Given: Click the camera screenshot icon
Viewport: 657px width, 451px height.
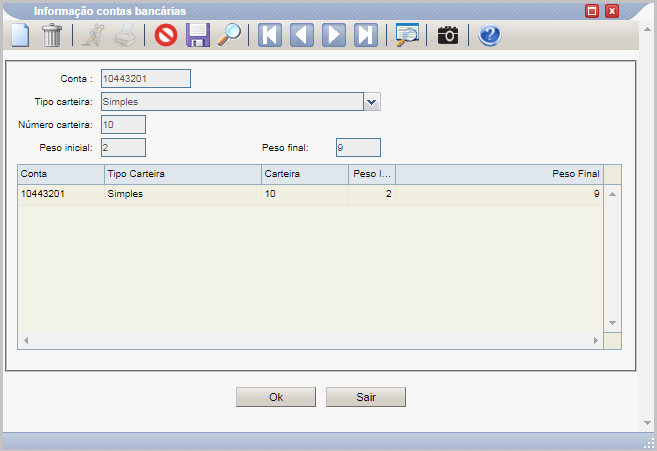Looking at the screenshot, I should point(448,35).
